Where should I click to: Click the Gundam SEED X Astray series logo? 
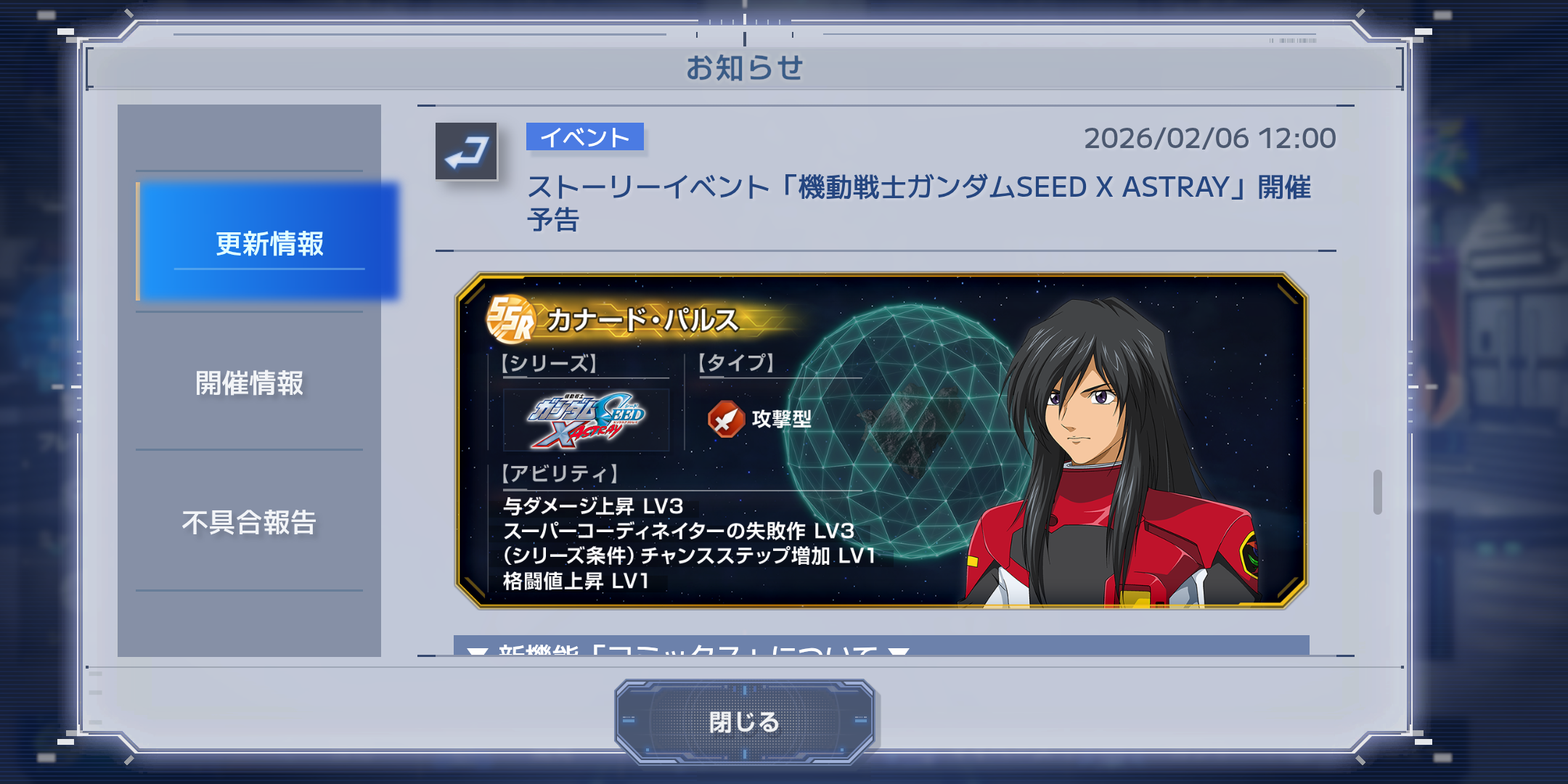(x=587, y=420)
